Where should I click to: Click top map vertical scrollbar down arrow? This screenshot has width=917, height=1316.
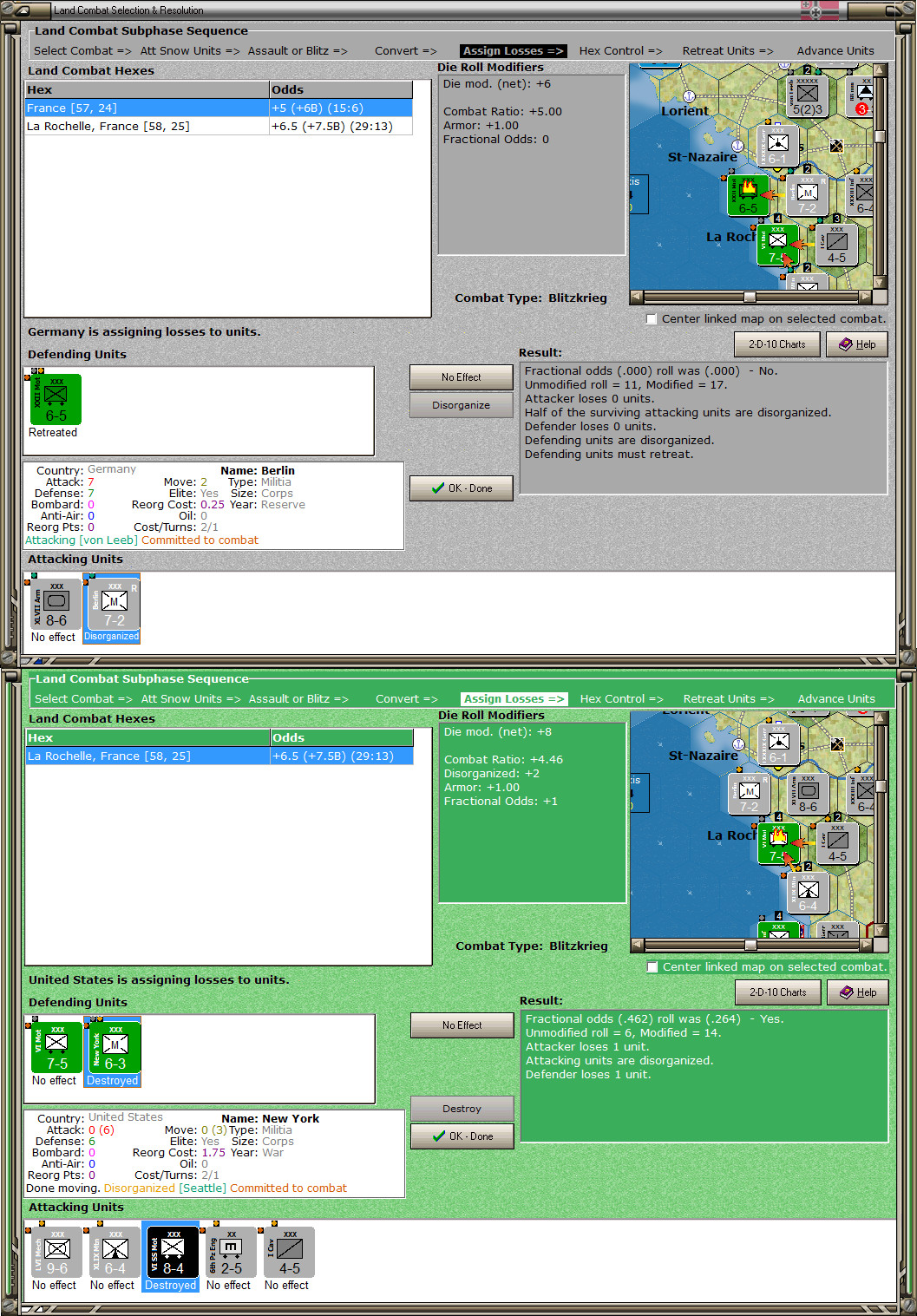coord(880,283)
